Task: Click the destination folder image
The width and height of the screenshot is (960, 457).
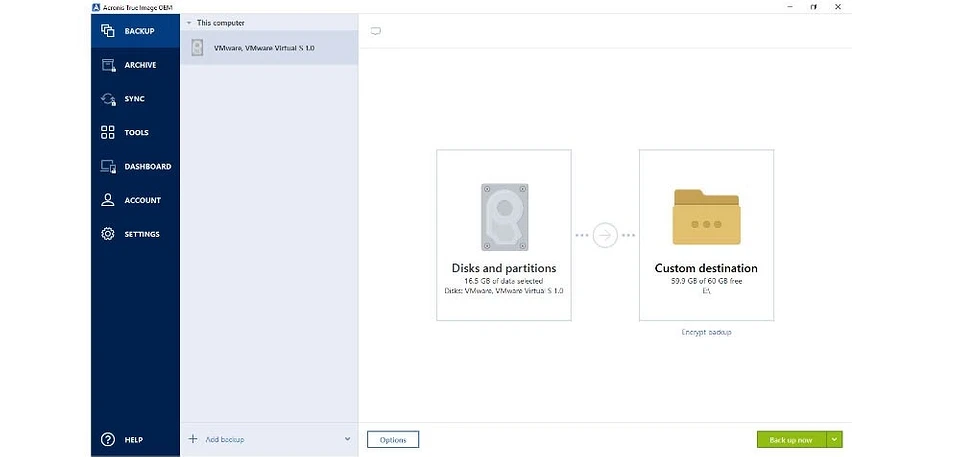Action: [707, 217]
